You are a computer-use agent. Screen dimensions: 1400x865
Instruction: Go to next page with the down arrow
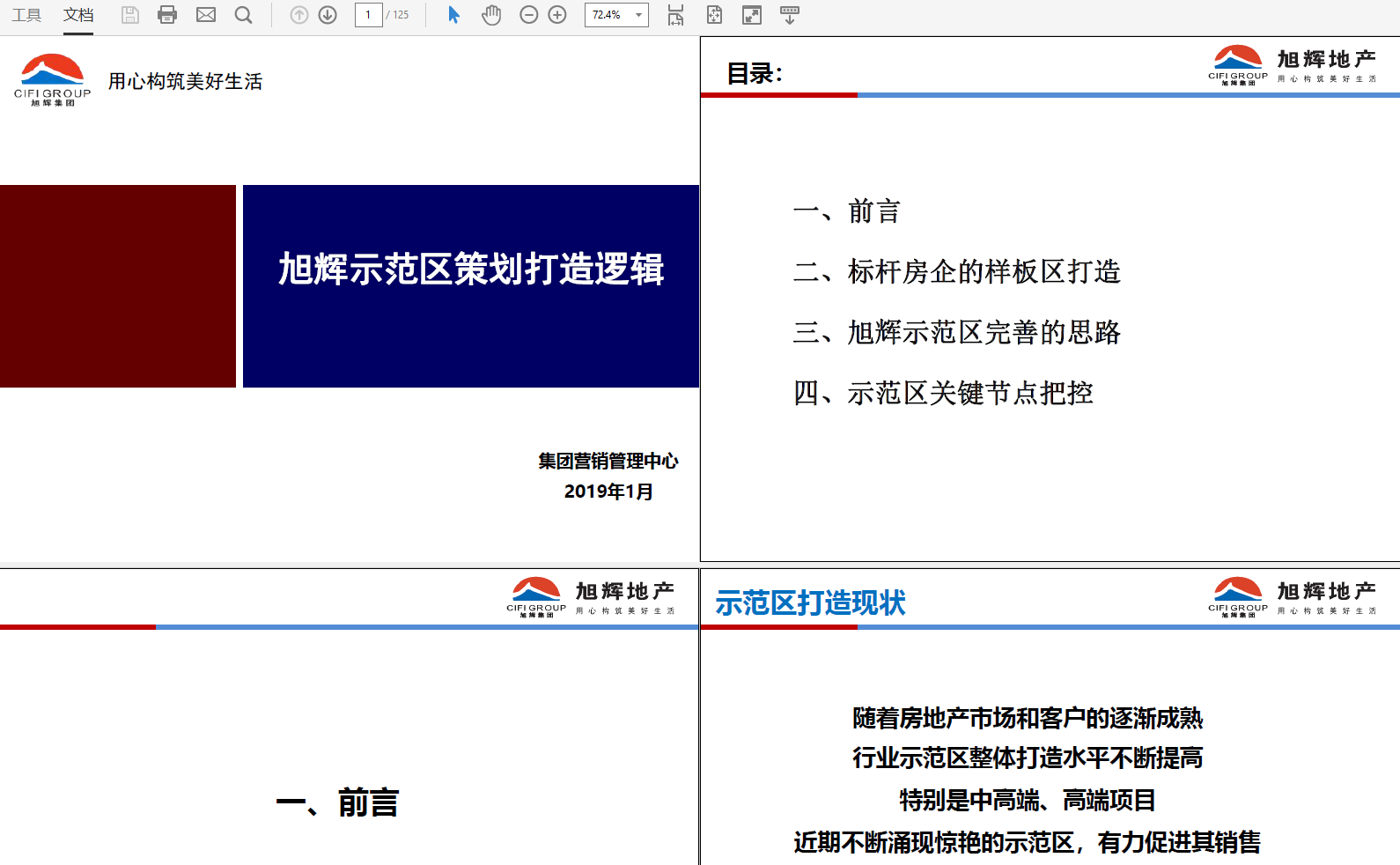pyautogui.click(x=328, y=15)
